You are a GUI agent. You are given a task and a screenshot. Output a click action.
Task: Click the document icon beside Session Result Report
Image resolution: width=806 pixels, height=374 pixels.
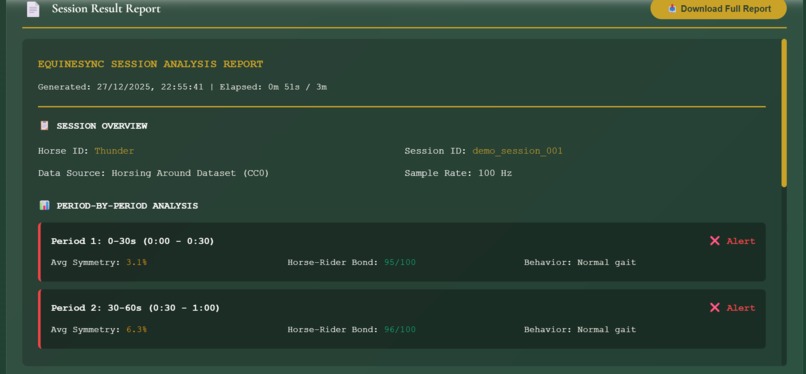pos(33,9)
